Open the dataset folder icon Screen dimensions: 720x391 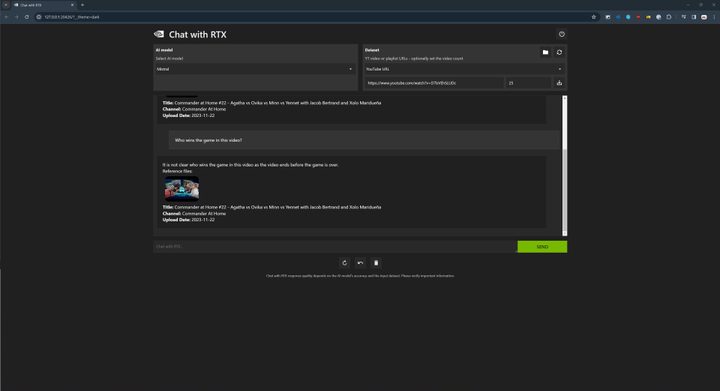(x=545, y=52)
